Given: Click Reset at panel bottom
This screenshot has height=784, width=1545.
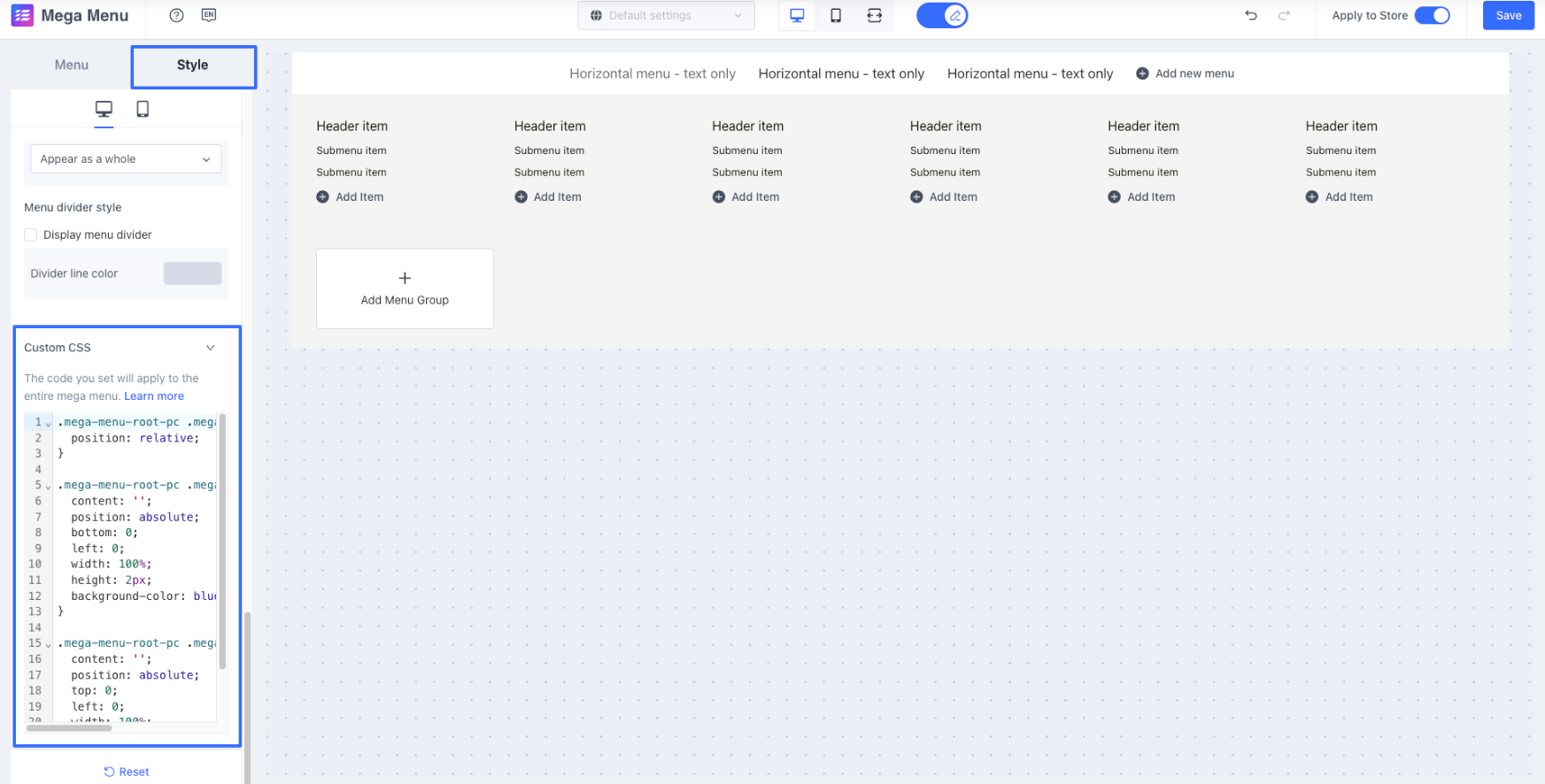Looking at the screenshot, I should [127, 772].
